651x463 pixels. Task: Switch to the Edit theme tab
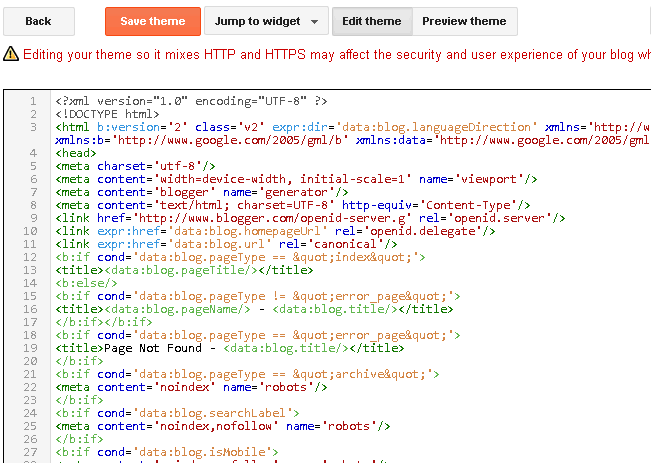click(x=371, y=21)
